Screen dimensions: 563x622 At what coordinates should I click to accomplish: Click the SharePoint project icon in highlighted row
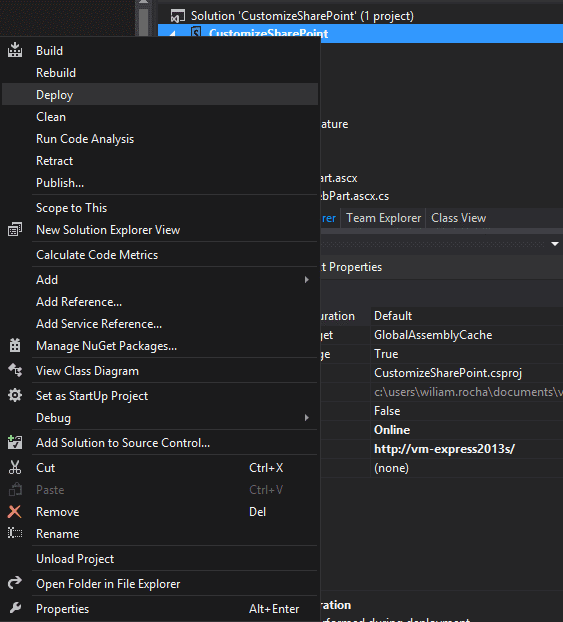point(196,33)
